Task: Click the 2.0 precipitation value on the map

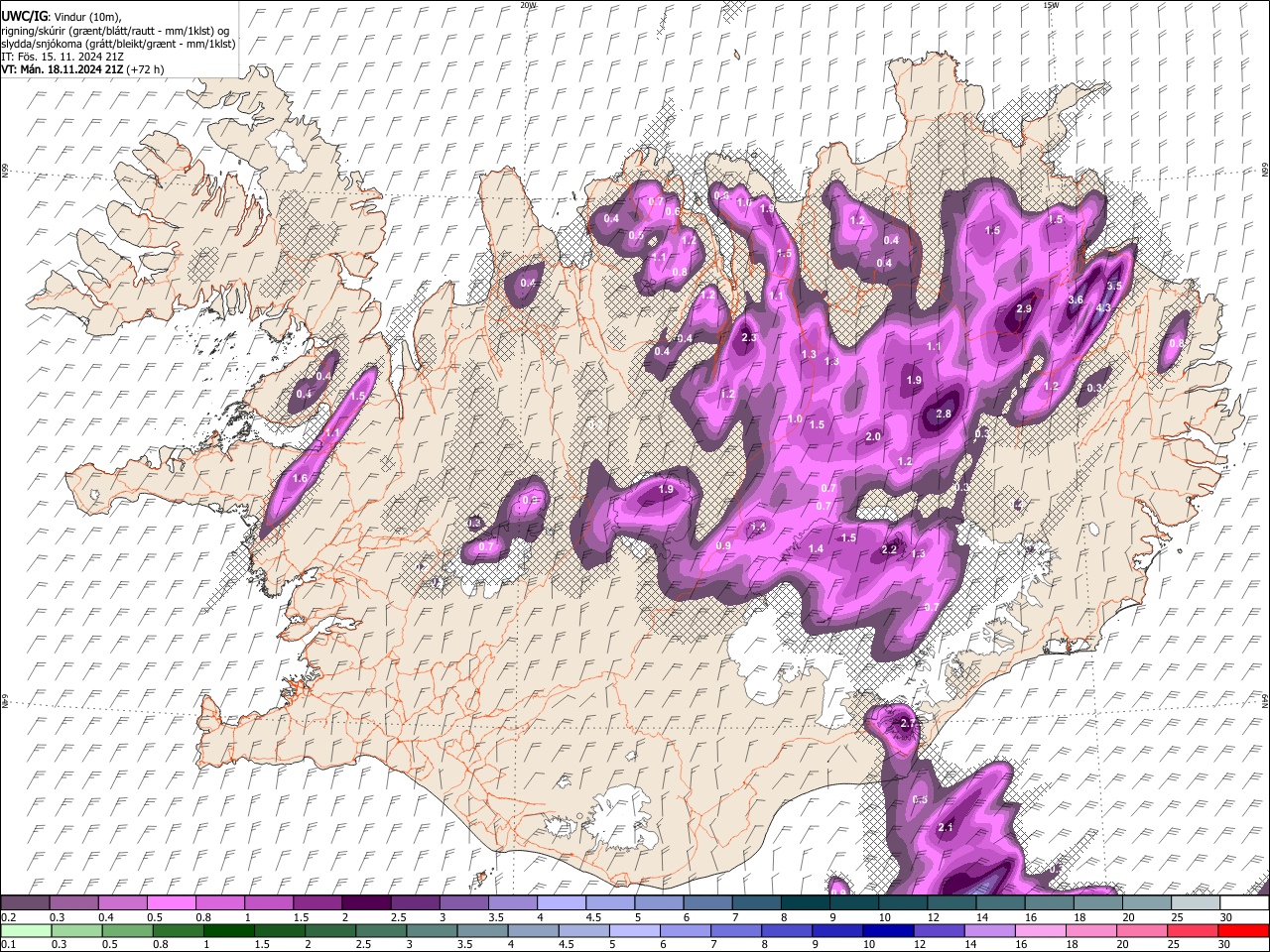Action: 873,437
